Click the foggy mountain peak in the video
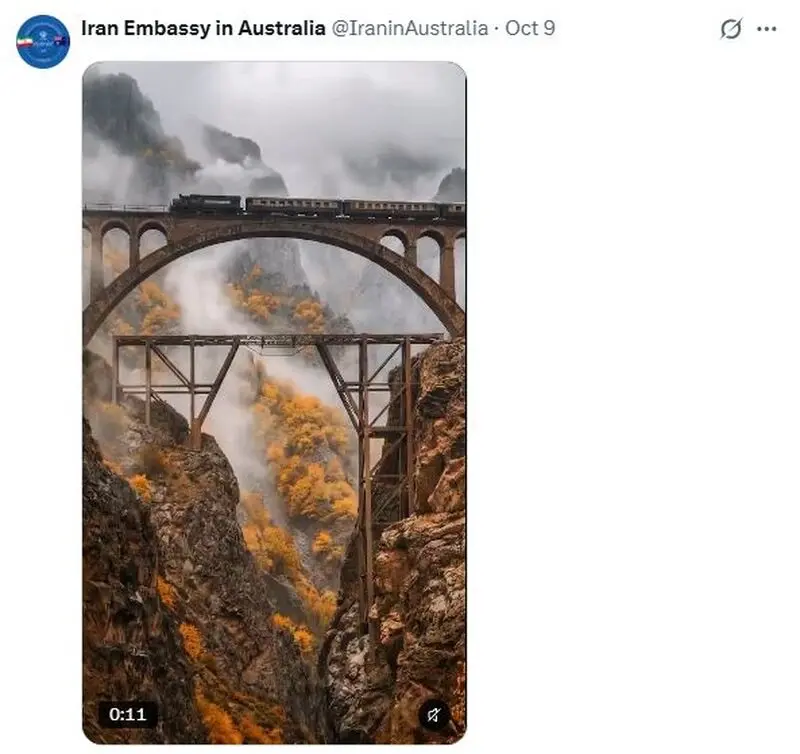This screenshot has width=800, height=754. pyautogui.click(x=120, y=110)
